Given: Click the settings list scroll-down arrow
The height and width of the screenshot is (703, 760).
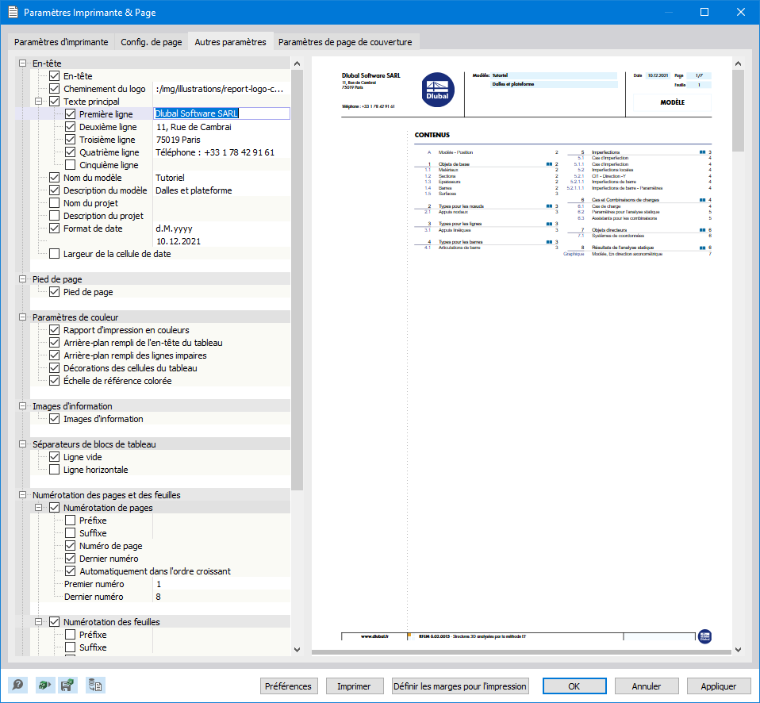Looking at the screenshot, I should point(297,649).
